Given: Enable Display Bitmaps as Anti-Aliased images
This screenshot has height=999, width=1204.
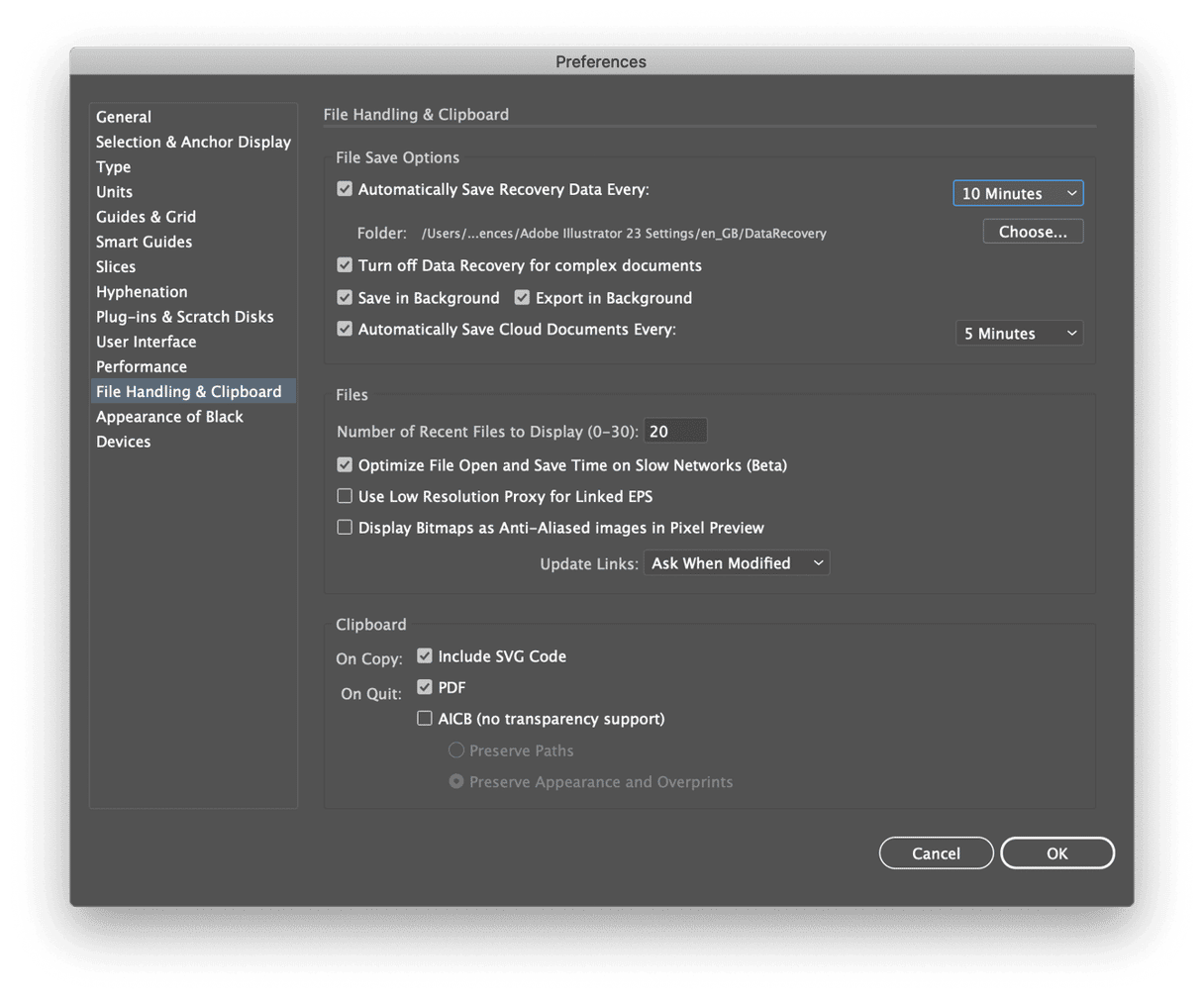Looking at the screenshot, I should click(x=344, y=527).
